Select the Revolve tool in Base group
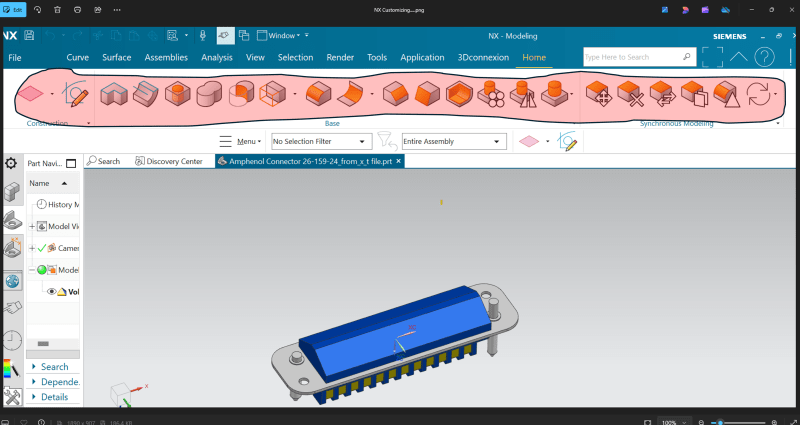Viewport: 800px width, 425px height. tap(145, 94)
